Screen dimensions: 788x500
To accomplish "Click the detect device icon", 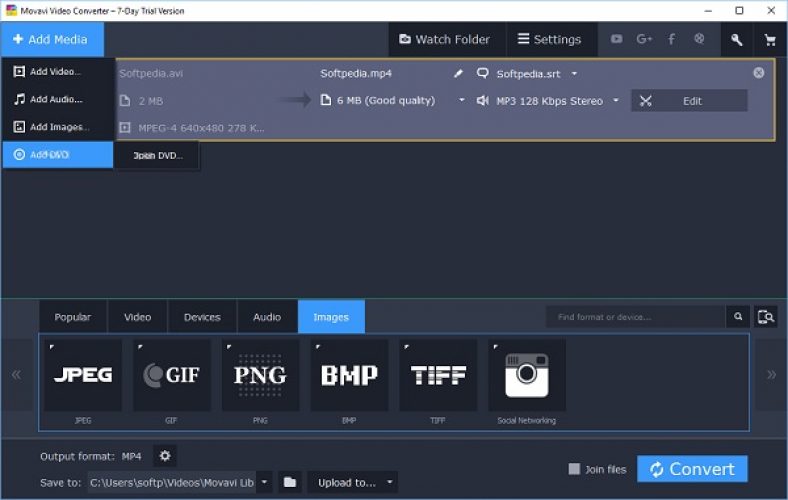I will coord(766,317).
